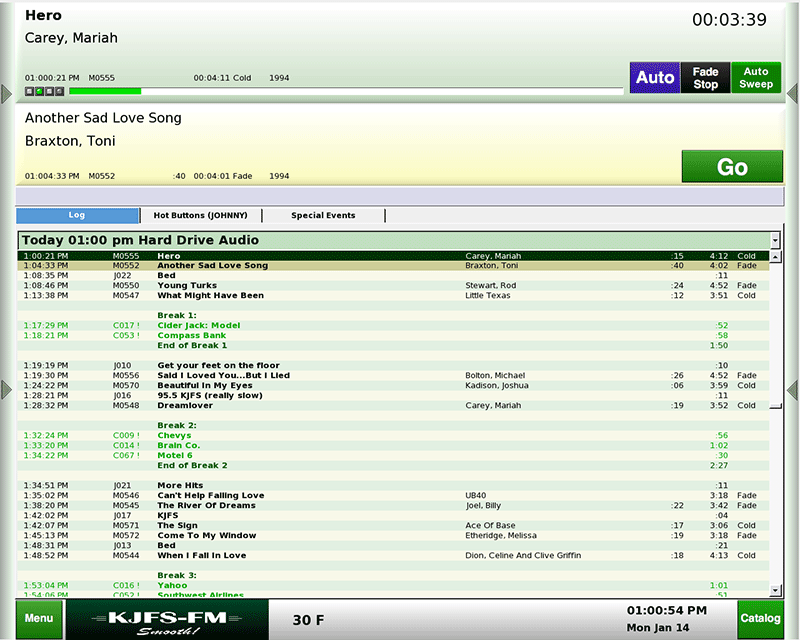Viewport: 800px width, 640px height.
Task: Click the KJFS-FM station logo
Action: [167, 620]
